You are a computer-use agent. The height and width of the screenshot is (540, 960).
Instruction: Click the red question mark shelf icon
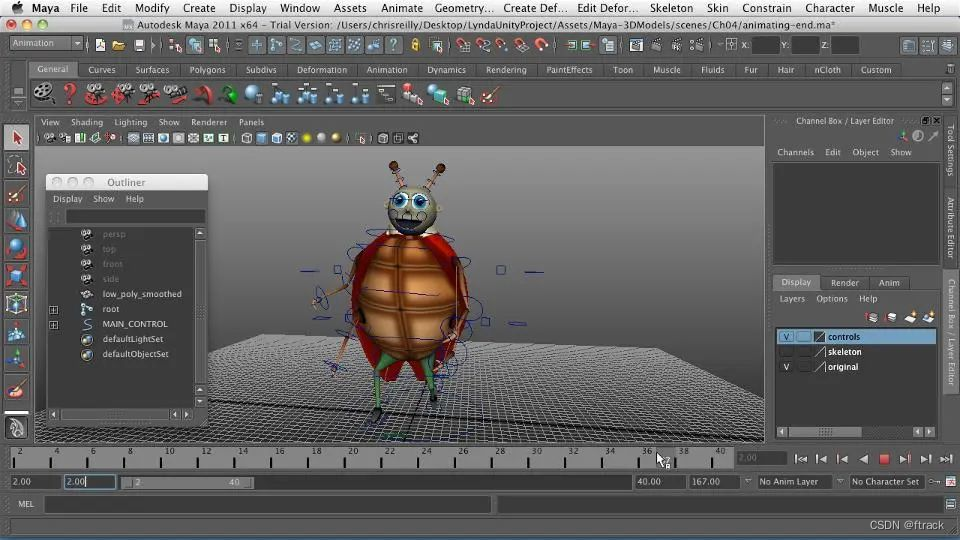click(x=70, y=94)
